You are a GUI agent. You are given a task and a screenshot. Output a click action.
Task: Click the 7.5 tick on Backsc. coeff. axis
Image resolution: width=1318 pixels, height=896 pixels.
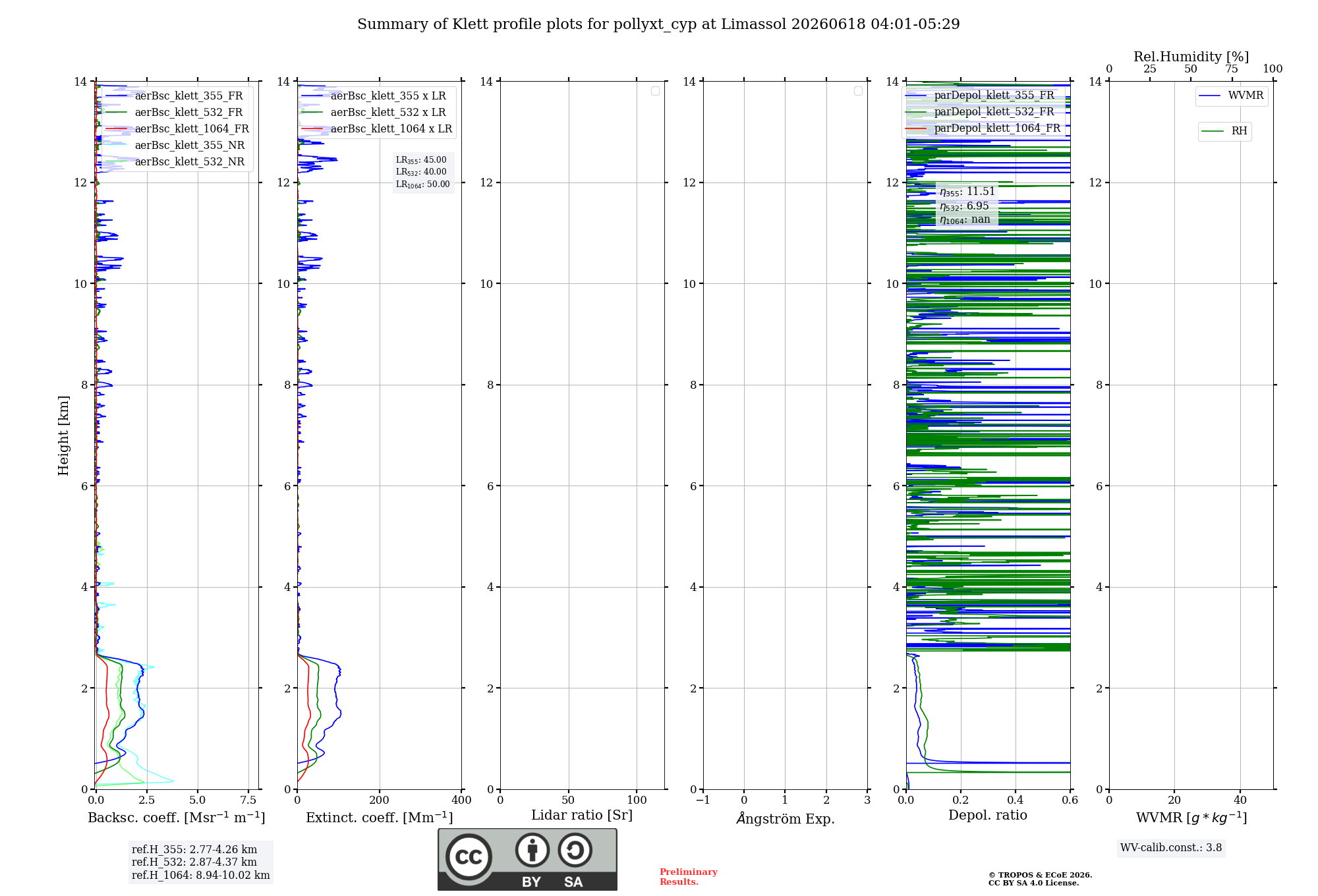point(248,800)
